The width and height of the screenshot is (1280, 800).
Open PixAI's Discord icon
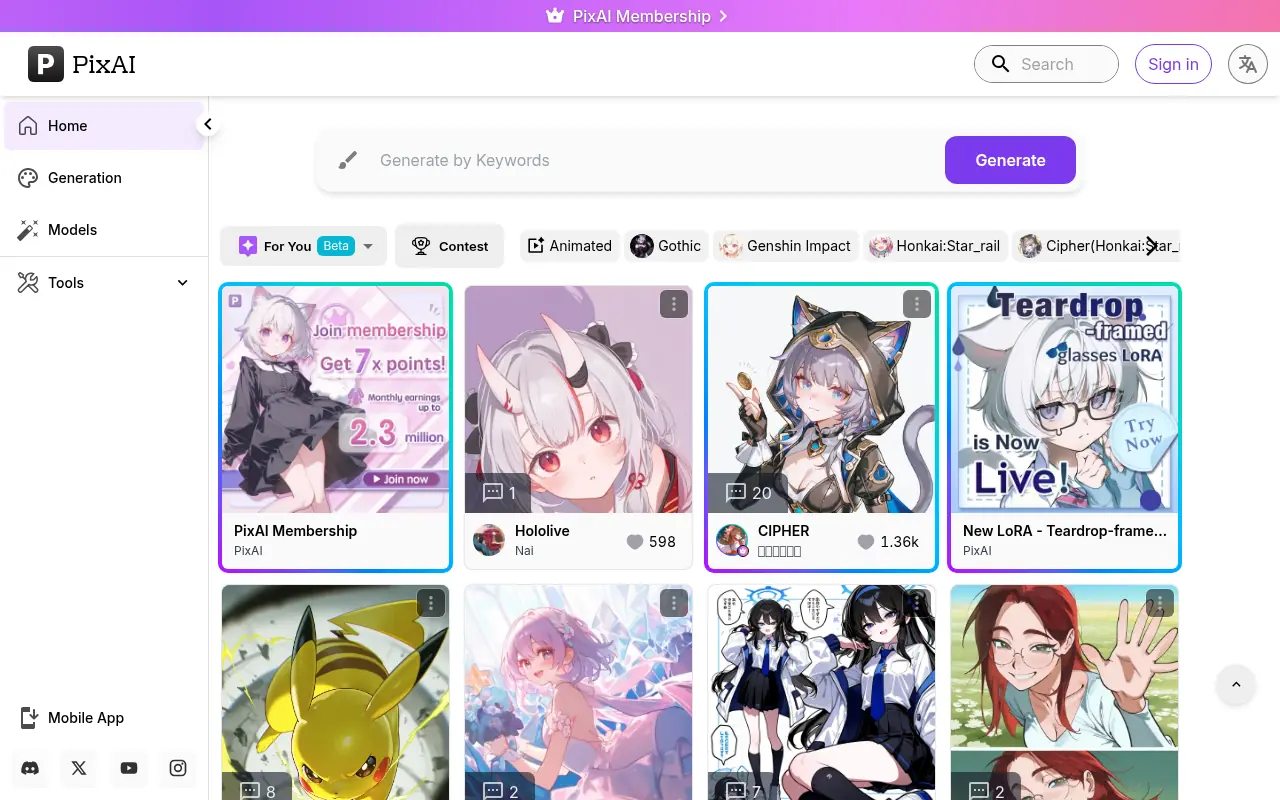[29, 768]
